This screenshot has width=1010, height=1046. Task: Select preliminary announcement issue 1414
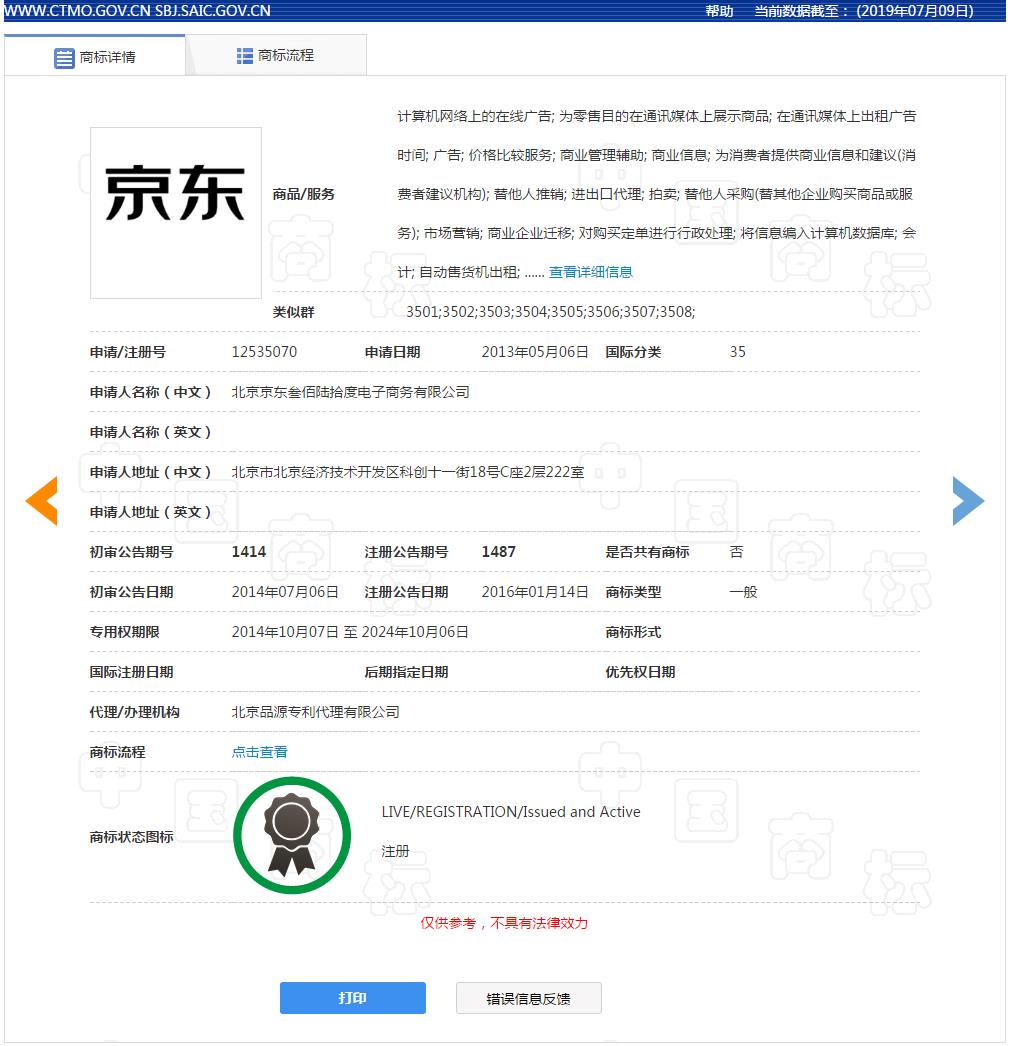point(249,552)
